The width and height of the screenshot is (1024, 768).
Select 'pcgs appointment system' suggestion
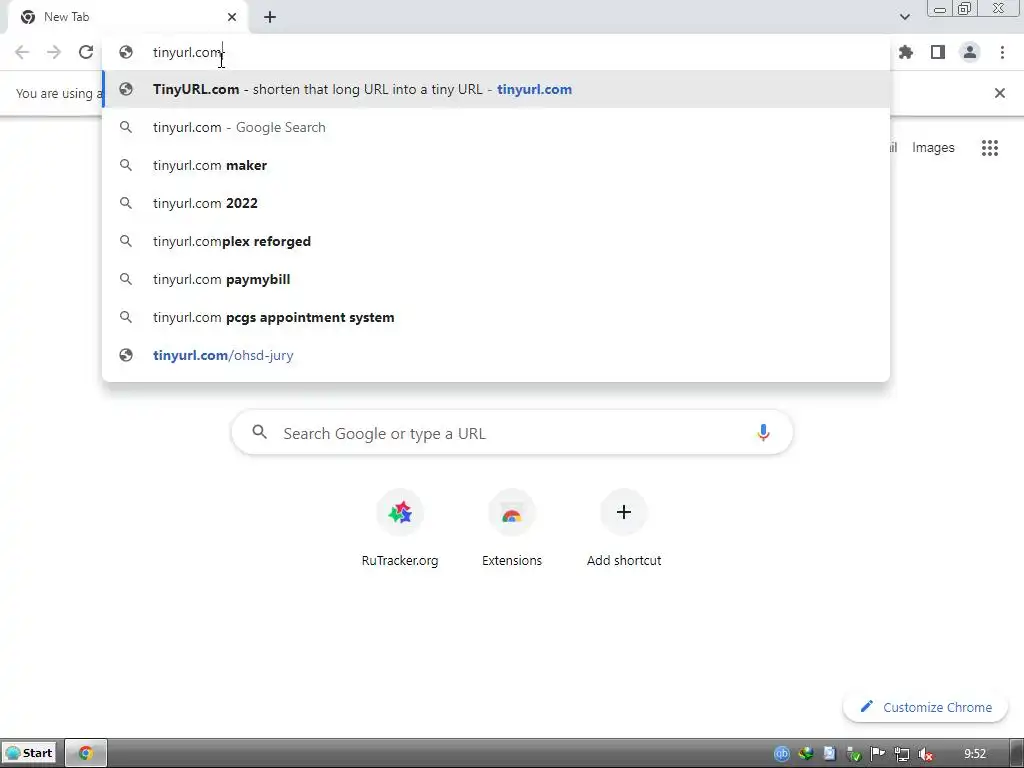click(496, 317)
